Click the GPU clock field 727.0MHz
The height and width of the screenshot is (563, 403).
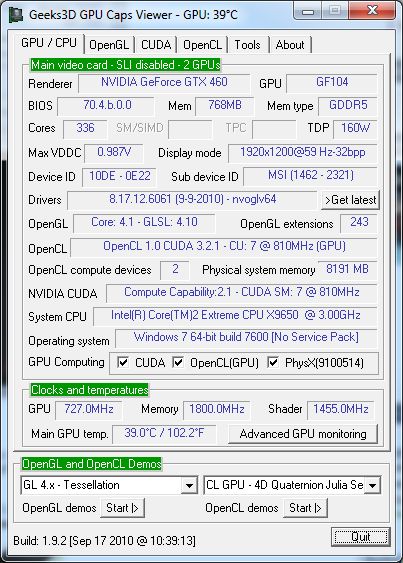click(x=88, y=410)
